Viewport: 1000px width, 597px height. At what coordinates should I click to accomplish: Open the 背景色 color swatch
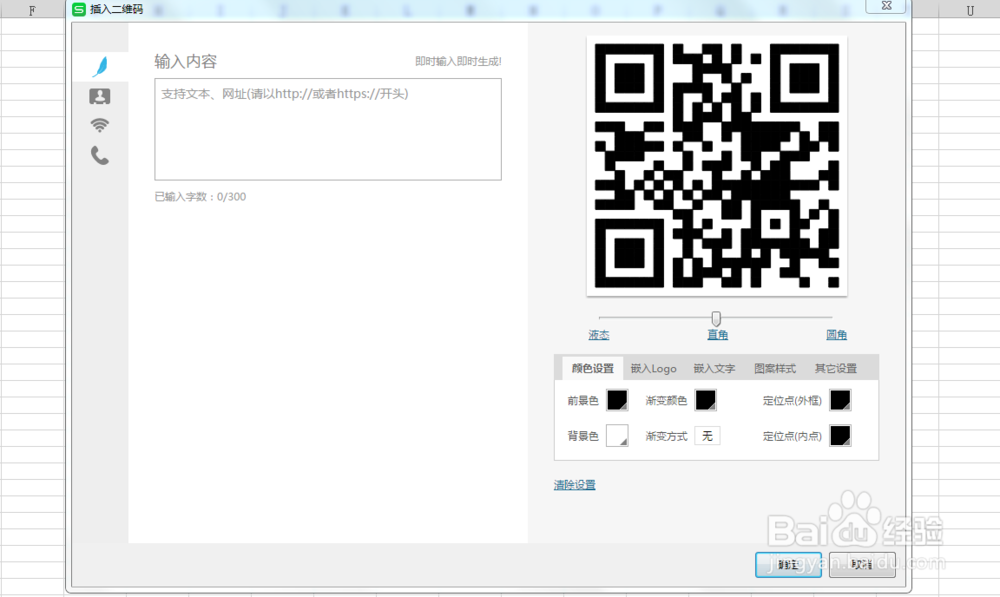pos(617,436)
